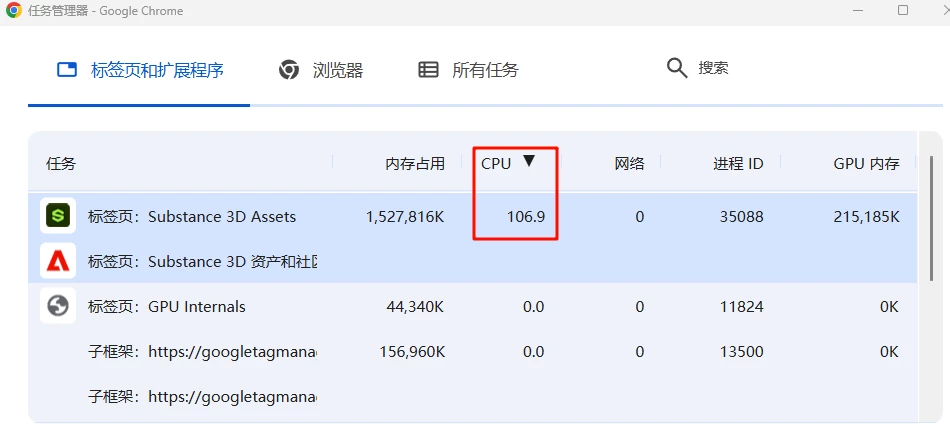Click the magnifying glass search icon
Screen dimensions: 950x435
click(x=677, y=68)
